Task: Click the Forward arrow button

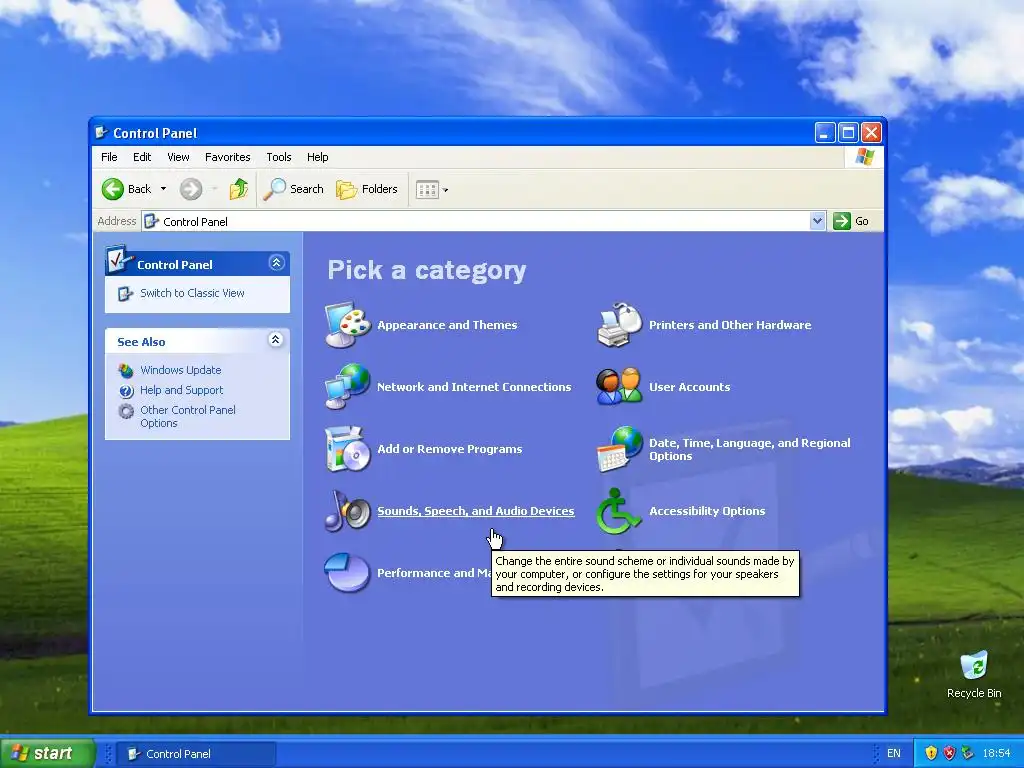Action: pos(191,189)
